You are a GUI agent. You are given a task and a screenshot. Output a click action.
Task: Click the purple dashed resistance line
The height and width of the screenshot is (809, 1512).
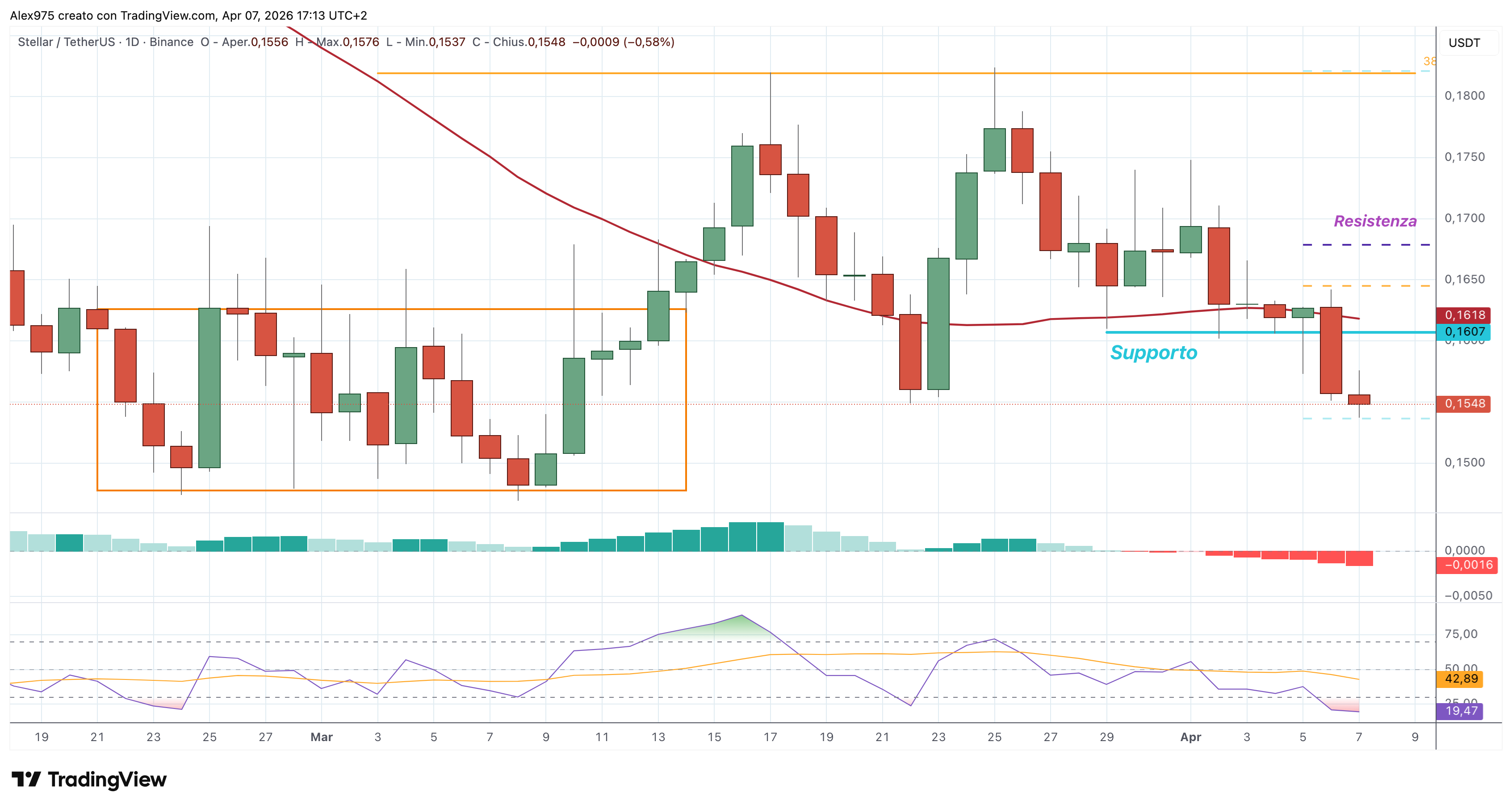(x=1366, y=245)
